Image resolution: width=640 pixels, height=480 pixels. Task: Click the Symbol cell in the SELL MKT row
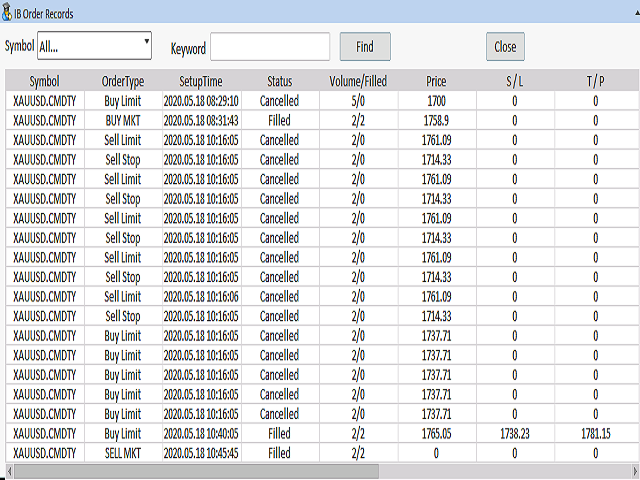[44, 453]
